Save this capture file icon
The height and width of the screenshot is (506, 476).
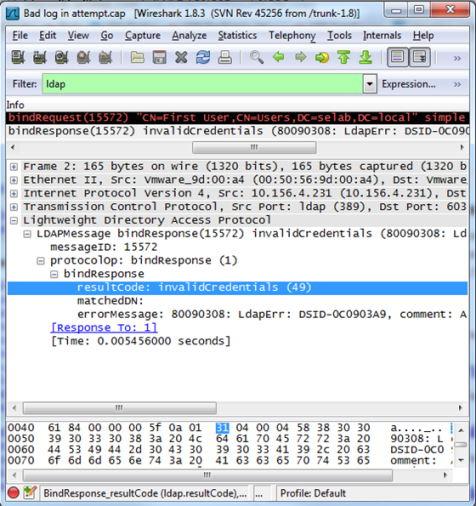(x=159, y=57)
